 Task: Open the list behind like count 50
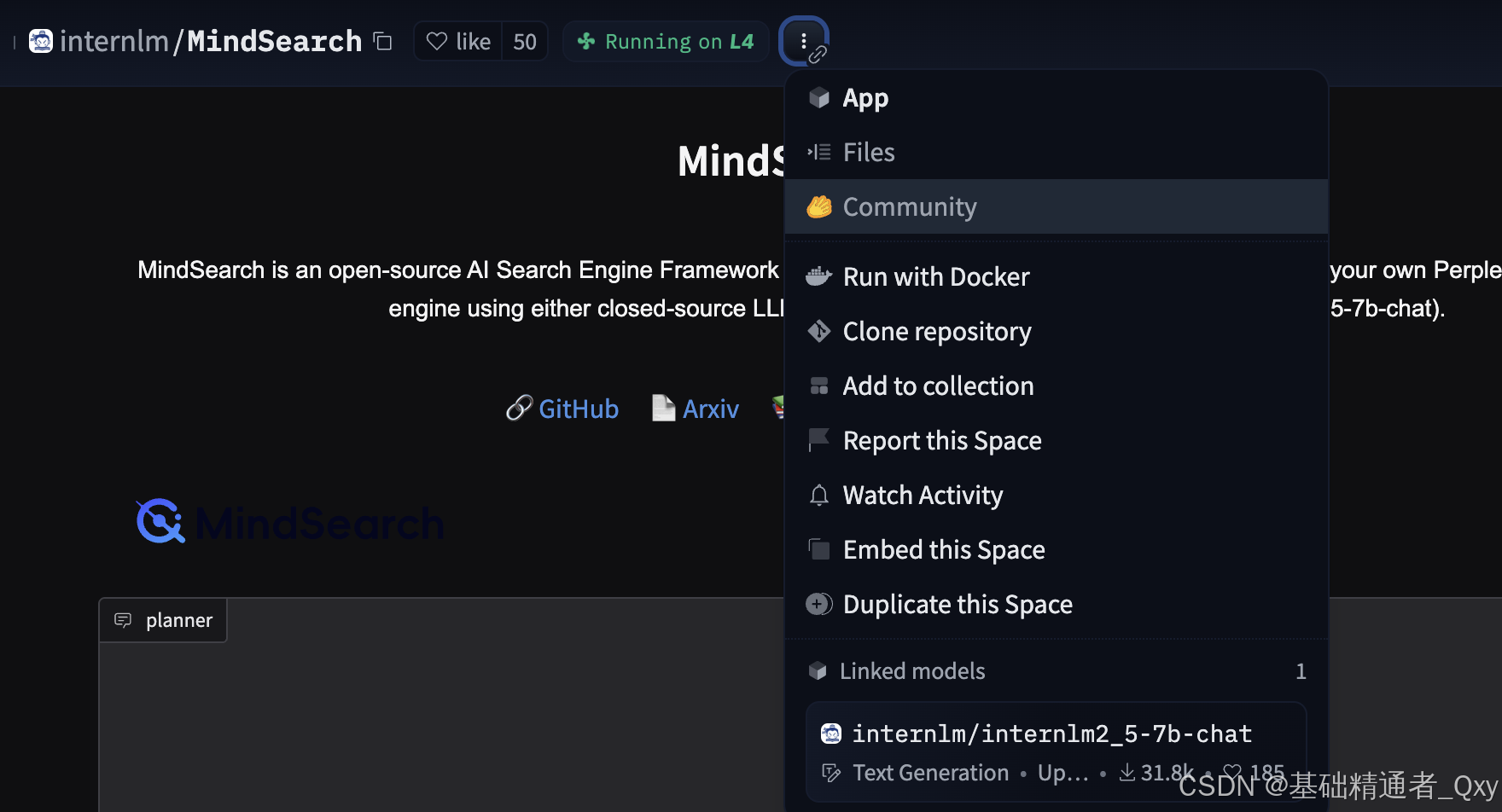tap(525, 41)
